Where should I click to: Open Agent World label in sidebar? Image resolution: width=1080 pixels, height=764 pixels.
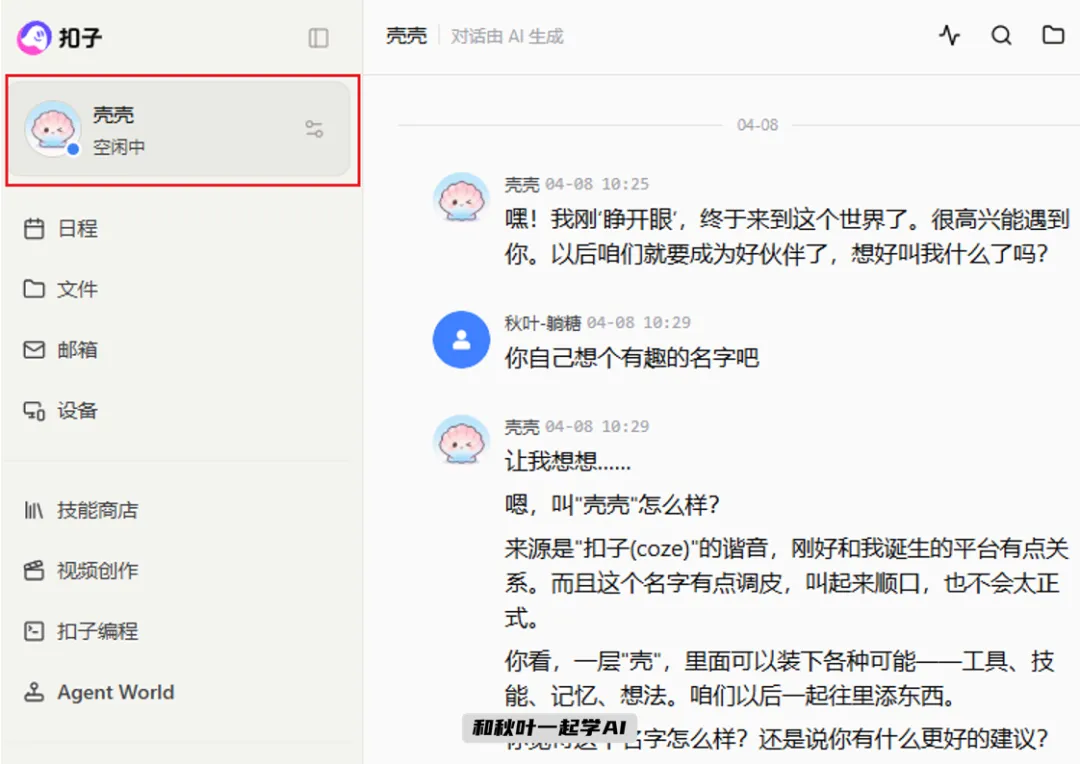tap(116, 692)
